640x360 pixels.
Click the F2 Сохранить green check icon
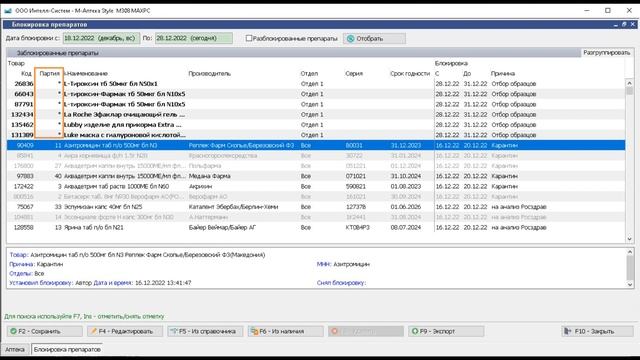[x=13, y=331]
